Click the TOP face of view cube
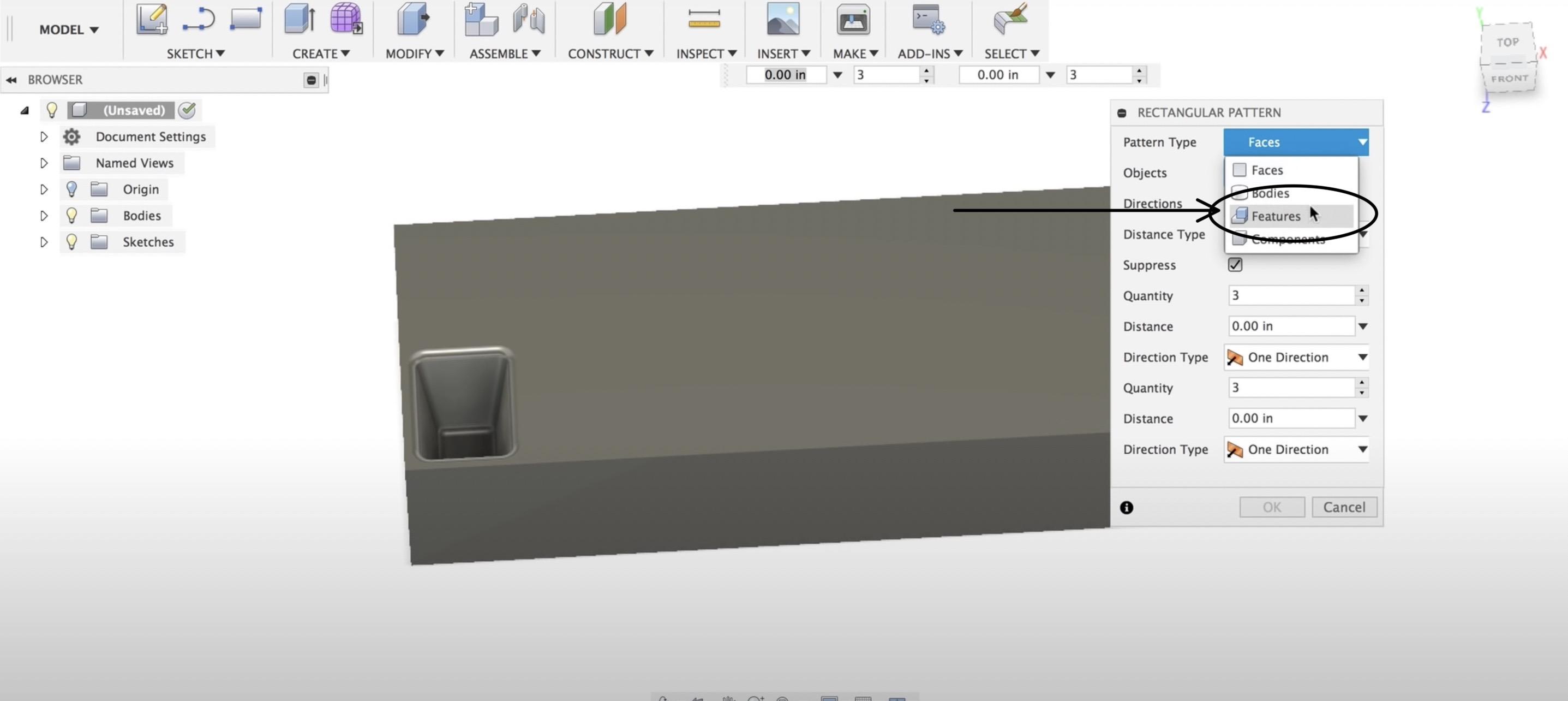 pos(1508,42)
